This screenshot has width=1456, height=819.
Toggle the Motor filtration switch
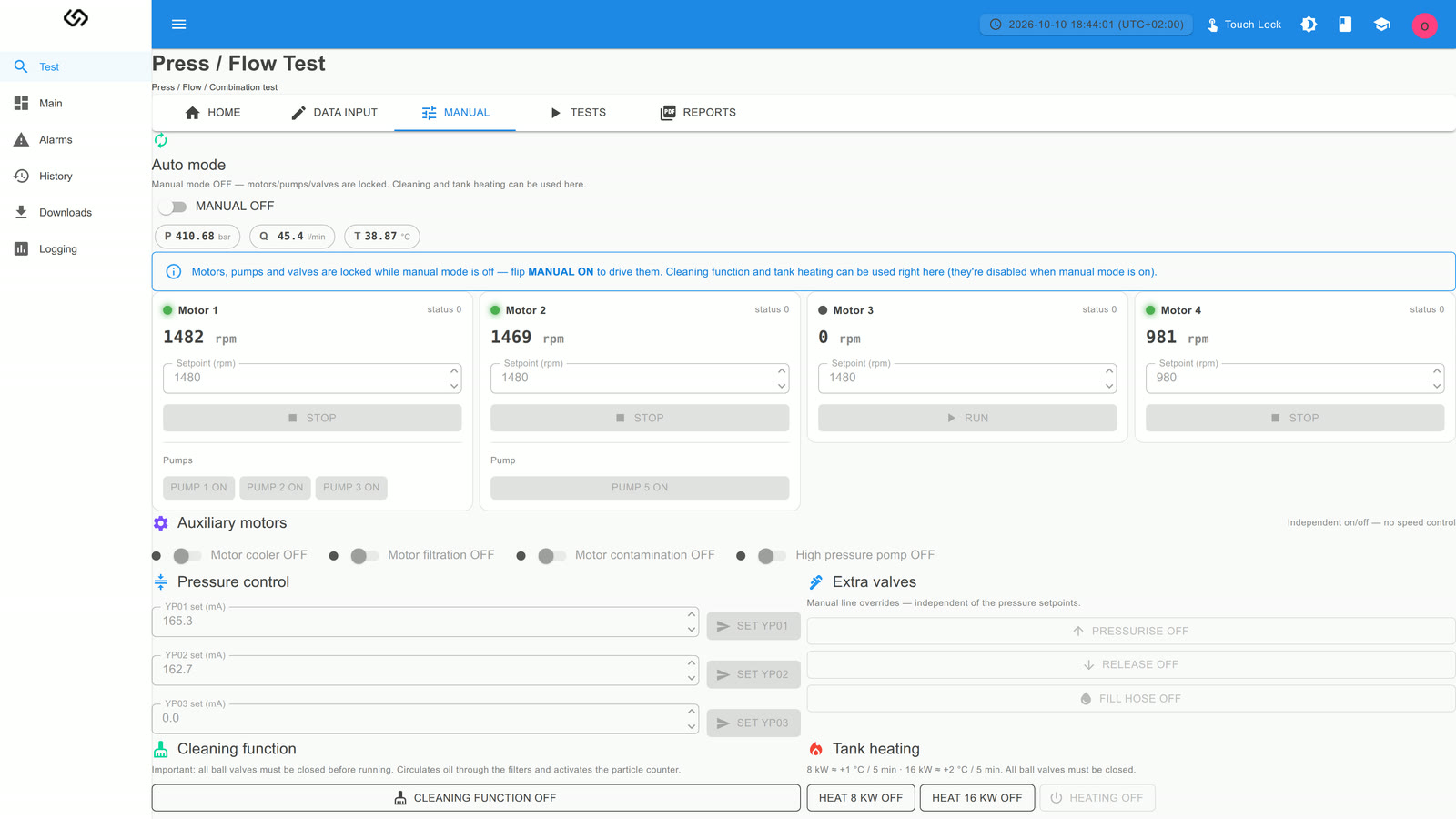pos(364,555)
